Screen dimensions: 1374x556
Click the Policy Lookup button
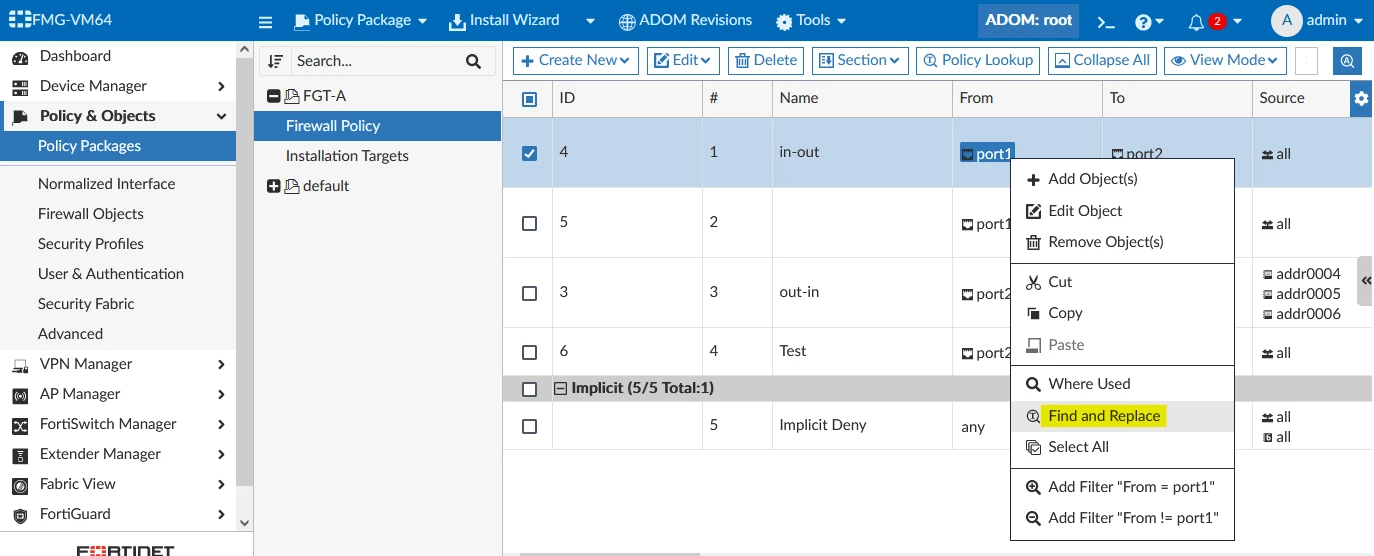[977, 61]
